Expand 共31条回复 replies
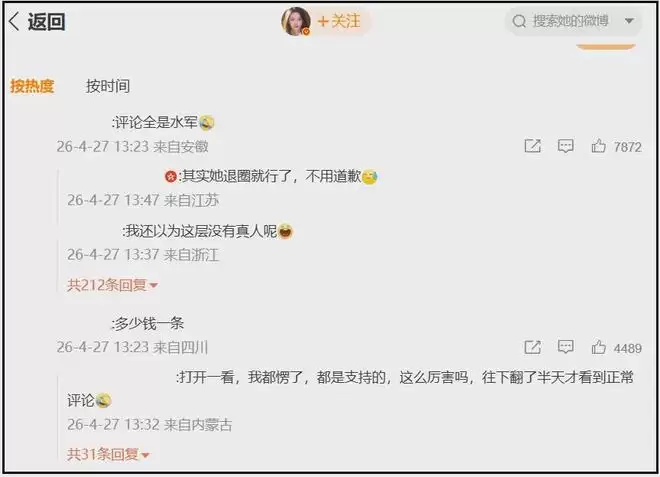Screen dimensions: 660x477 tap(108, 454)
